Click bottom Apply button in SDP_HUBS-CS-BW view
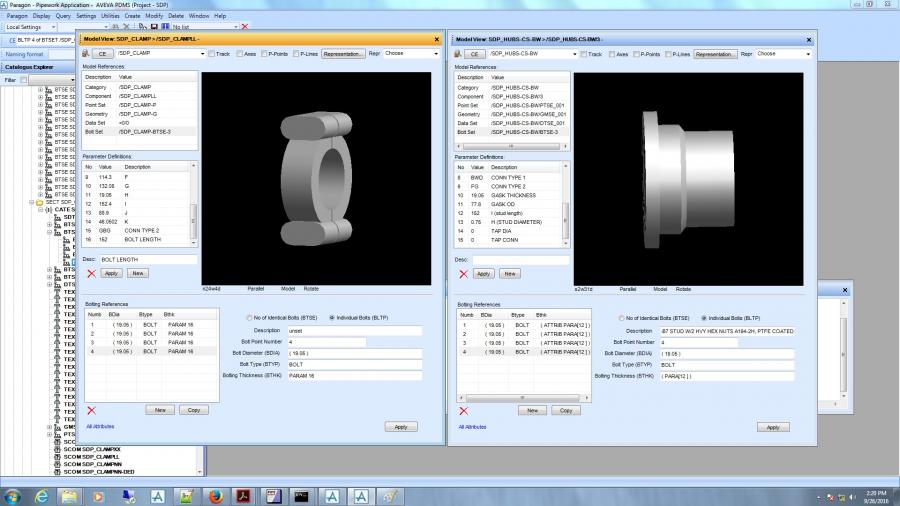 tap(773, 427)
